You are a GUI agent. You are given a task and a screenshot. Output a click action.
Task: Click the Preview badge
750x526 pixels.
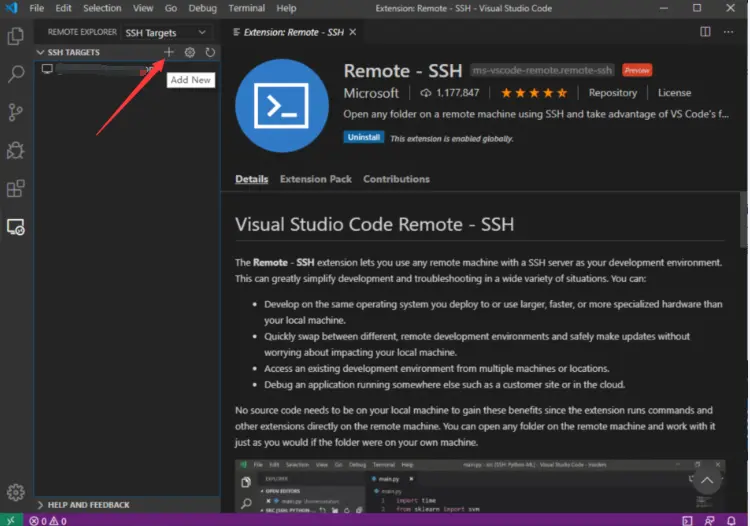coord(637,70)
